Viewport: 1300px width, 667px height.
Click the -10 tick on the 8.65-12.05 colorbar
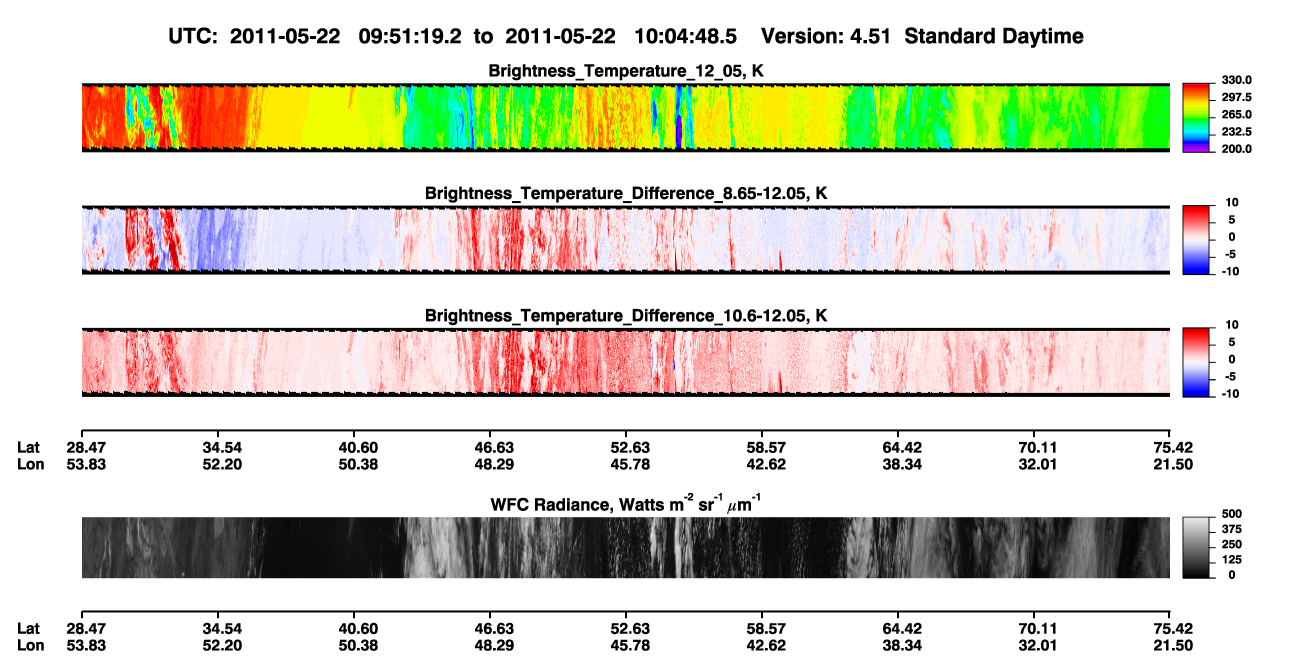[1229, 271]
